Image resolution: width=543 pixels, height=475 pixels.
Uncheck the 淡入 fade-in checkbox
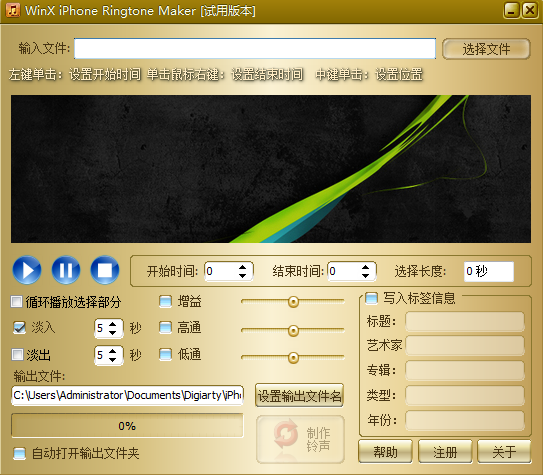(19, 327)
